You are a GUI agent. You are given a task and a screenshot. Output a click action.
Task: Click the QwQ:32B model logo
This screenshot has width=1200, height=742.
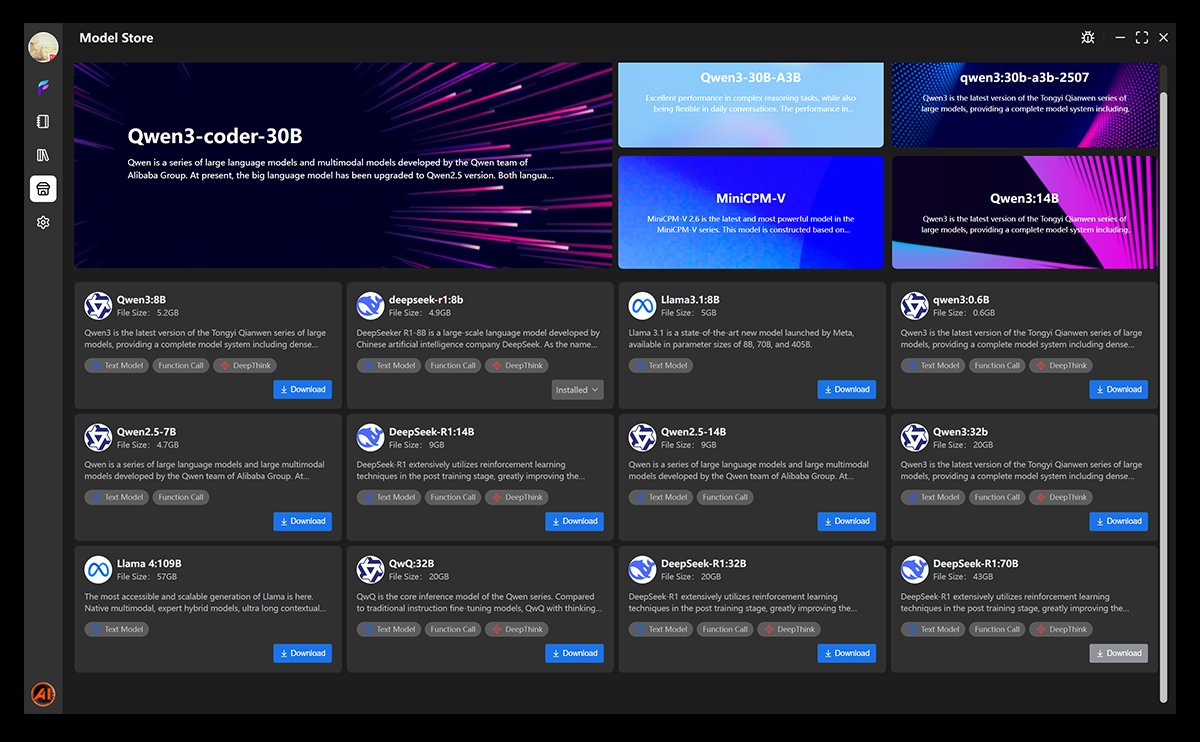[370, 569]
